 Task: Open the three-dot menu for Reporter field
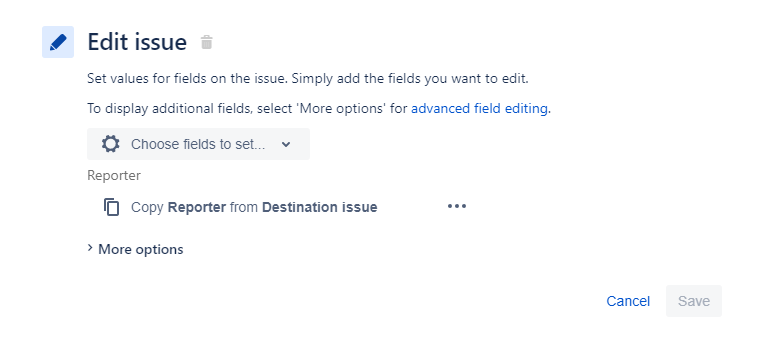[x=457, y=207]
